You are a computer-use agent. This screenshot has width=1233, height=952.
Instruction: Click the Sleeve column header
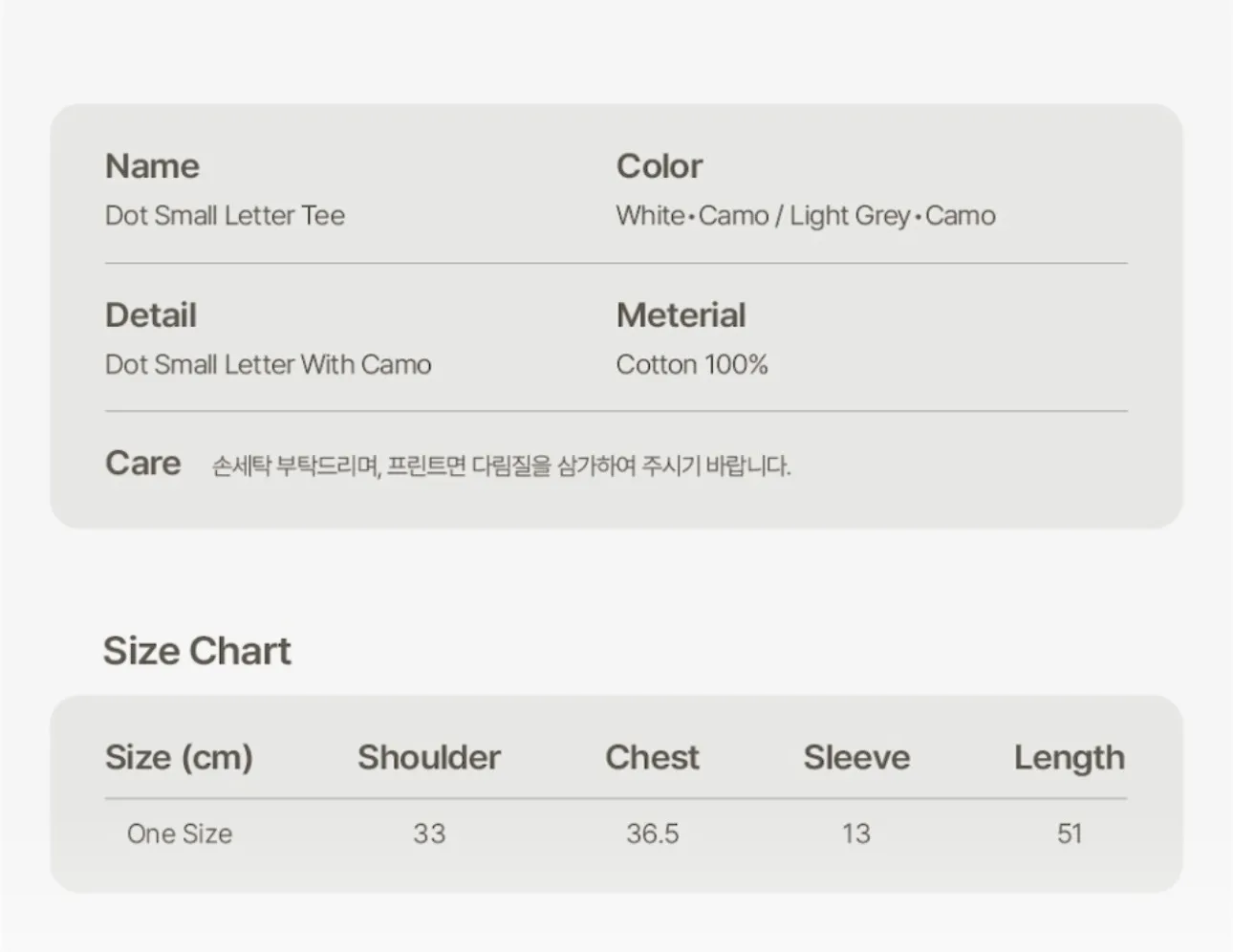(x=856, y=757)
